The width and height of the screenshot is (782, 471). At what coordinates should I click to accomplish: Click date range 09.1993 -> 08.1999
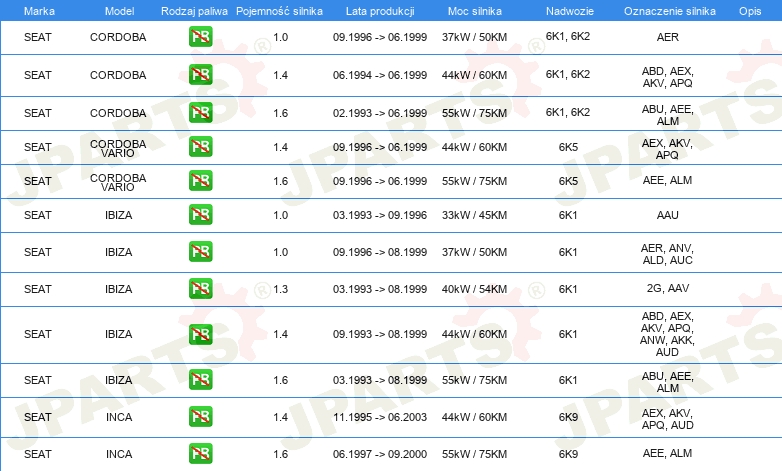(x=380, y=334)
